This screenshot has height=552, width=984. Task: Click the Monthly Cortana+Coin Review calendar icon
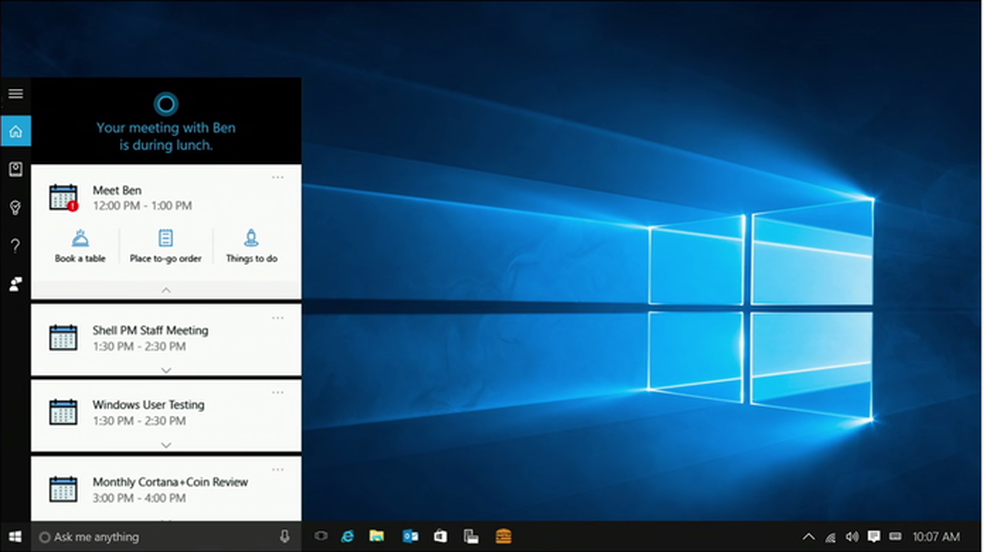(x=63, y=489)
